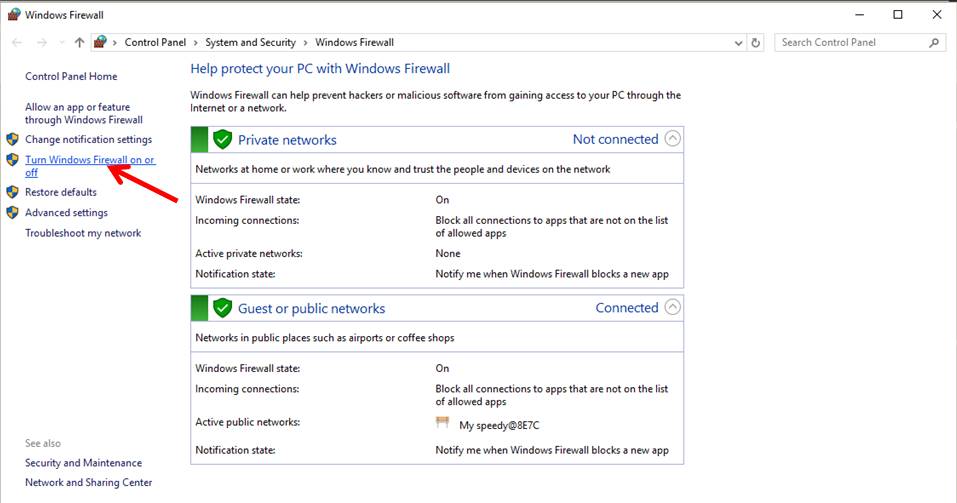The width and height of the screenshot is (957, 503).
Task: Click shield icon beside Change notification settings
Action: click(x=12, y=139)
